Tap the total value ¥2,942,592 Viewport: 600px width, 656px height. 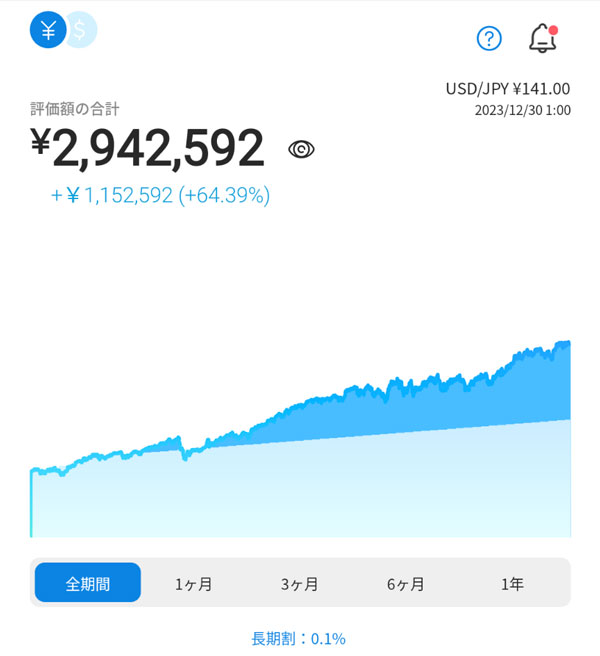tap(148, 149)
